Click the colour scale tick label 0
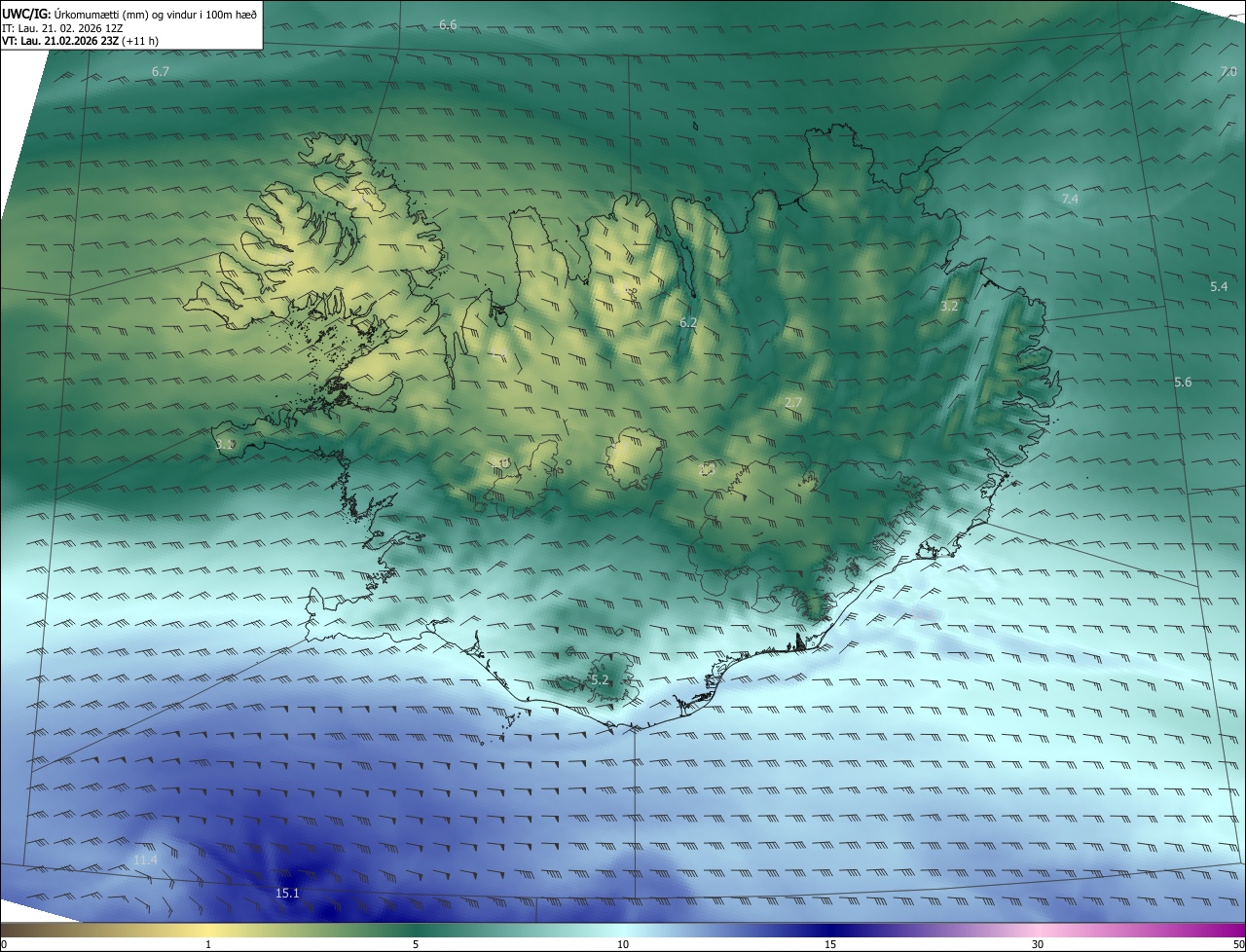1246x952 pixels. [3, 944]
